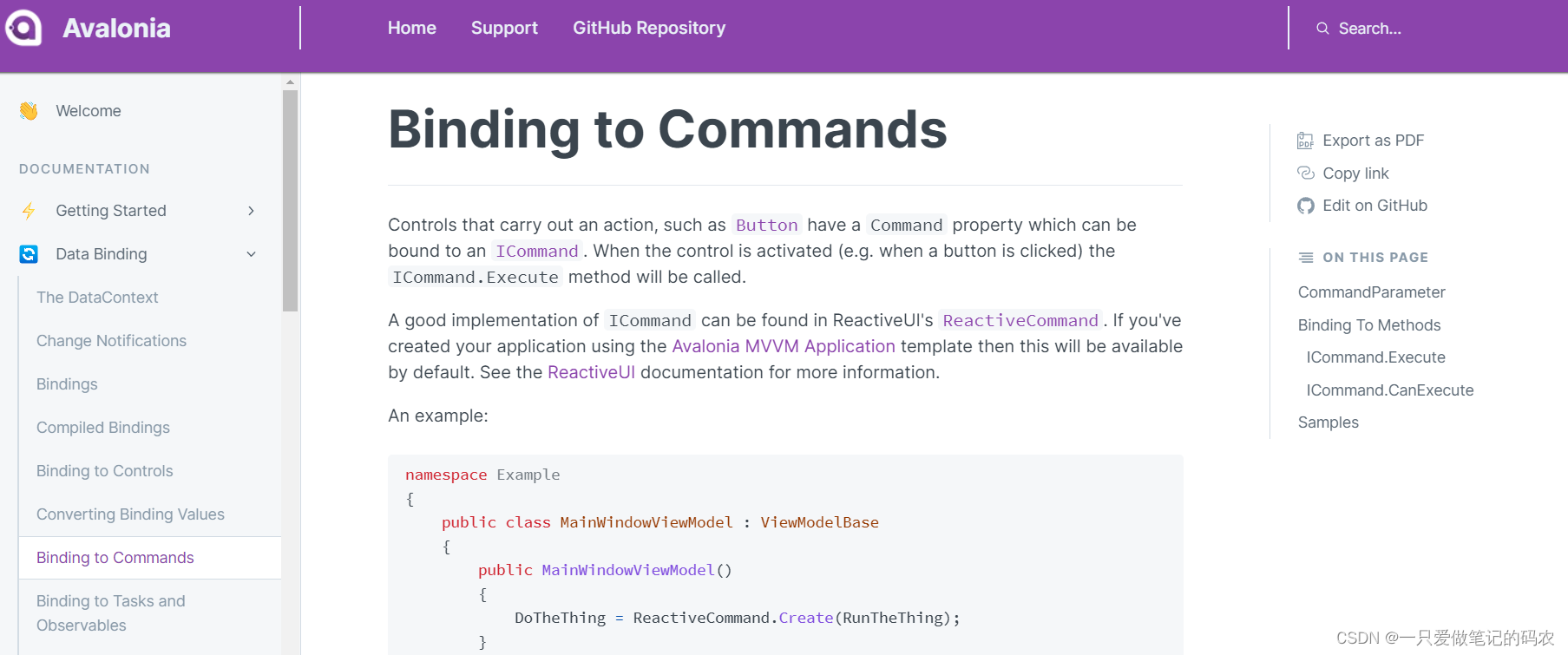Image resolution: width=1568 pixels, height=655 pixels.
Task: Click the Data Binding sync icon
Action: [29, 254]
